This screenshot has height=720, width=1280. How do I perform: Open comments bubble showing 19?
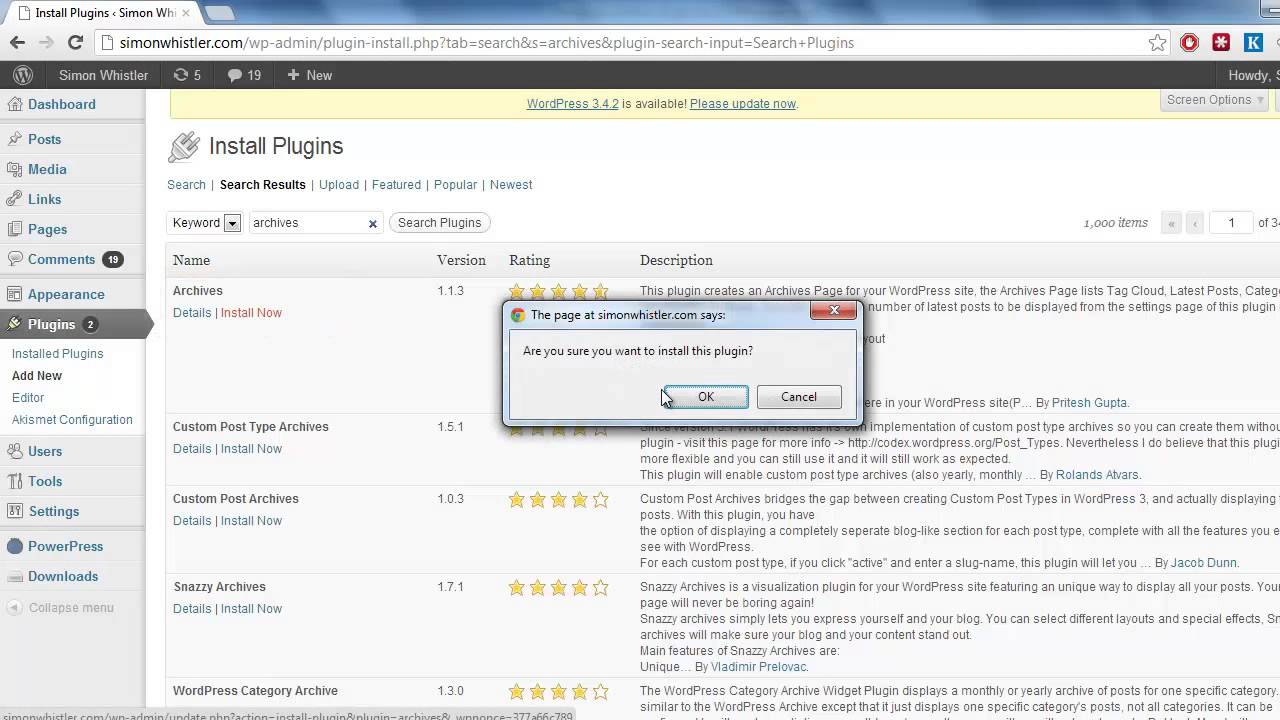[x=245, y=75]
